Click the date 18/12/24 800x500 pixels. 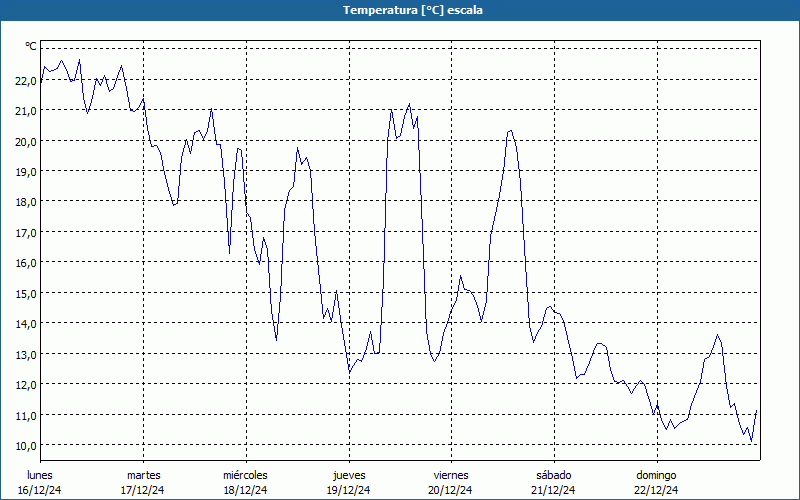(245, 490)
